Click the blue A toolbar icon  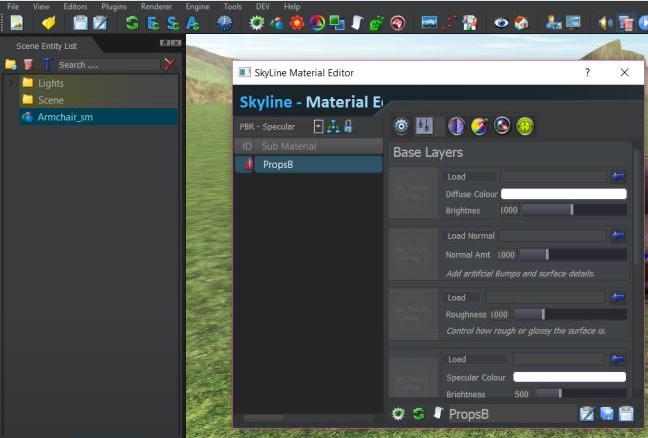coord(193,23)
